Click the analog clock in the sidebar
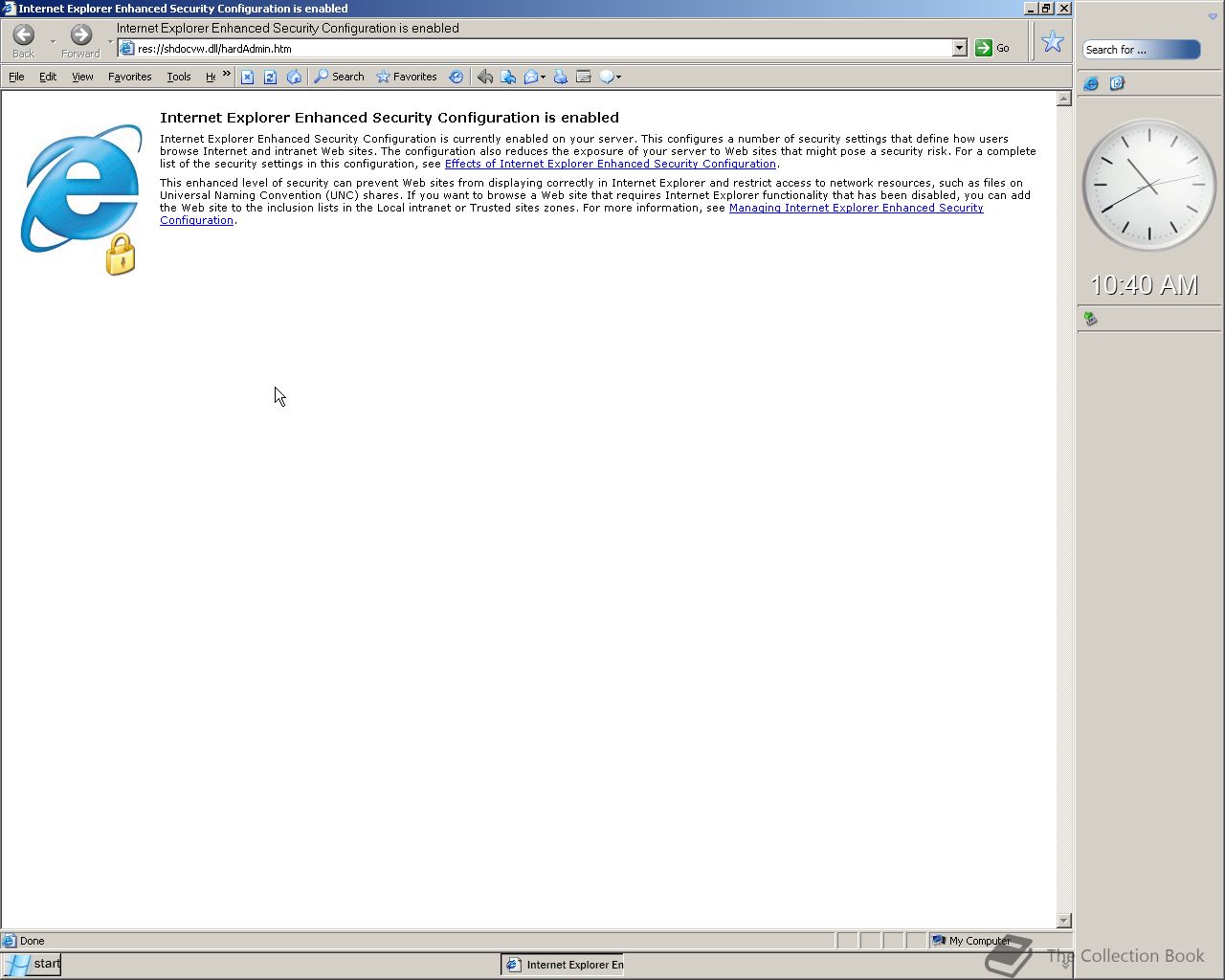The height and width of the screenshot is (980, 1225). (x=1149, y=185)
